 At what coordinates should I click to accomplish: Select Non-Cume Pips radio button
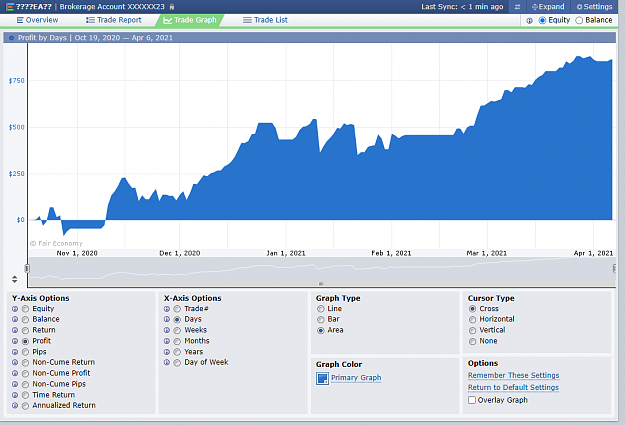coord(26,384)
